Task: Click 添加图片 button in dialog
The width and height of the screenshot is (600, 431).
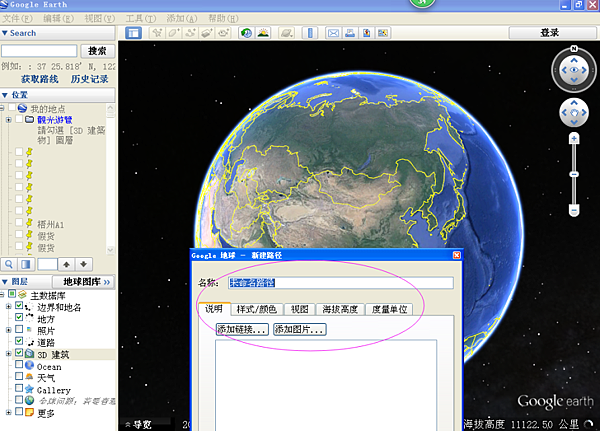Action: pyautogui.click(x=300, y=329)
